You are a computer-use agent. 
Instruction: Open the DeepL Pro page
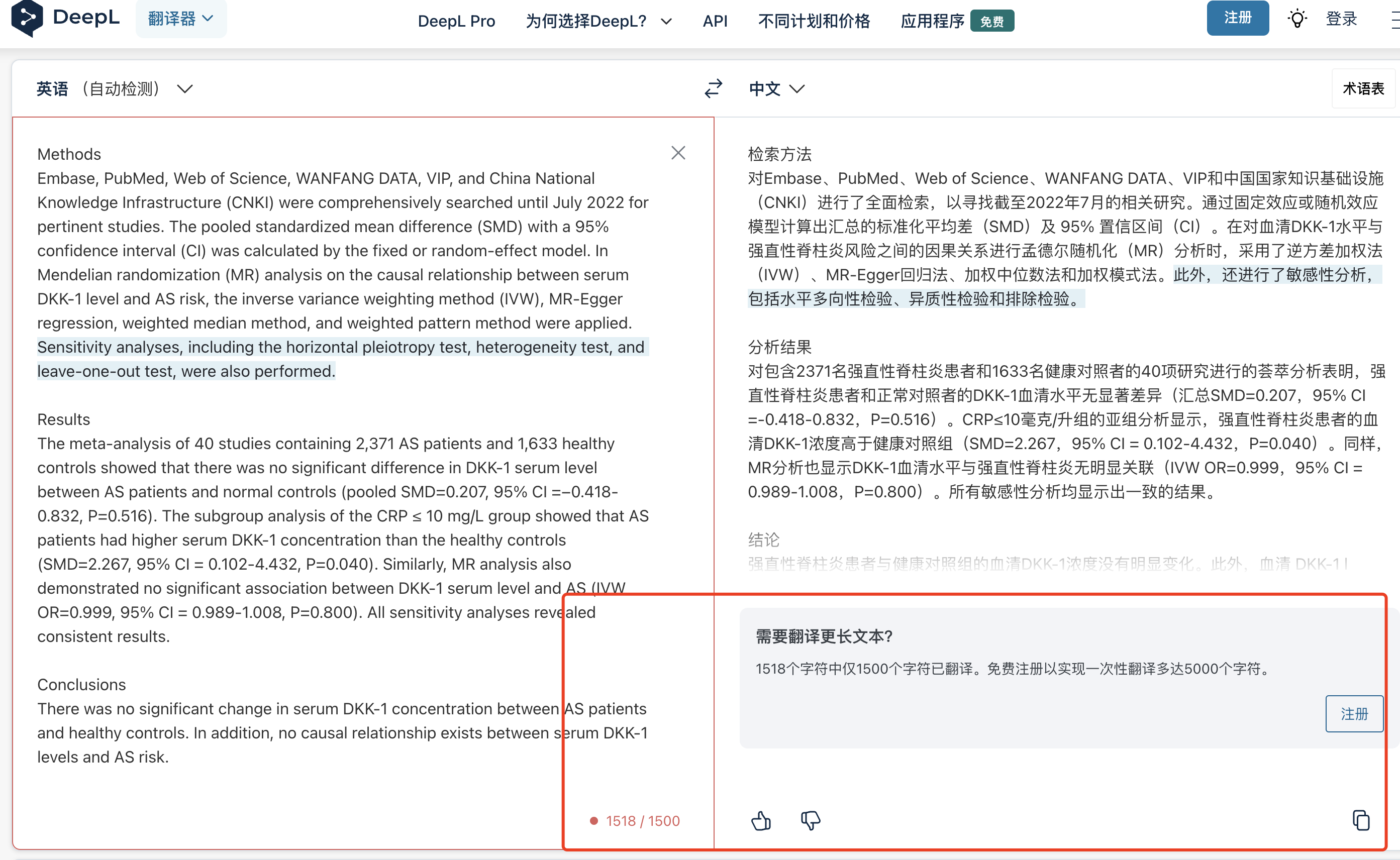click(456, 21)
